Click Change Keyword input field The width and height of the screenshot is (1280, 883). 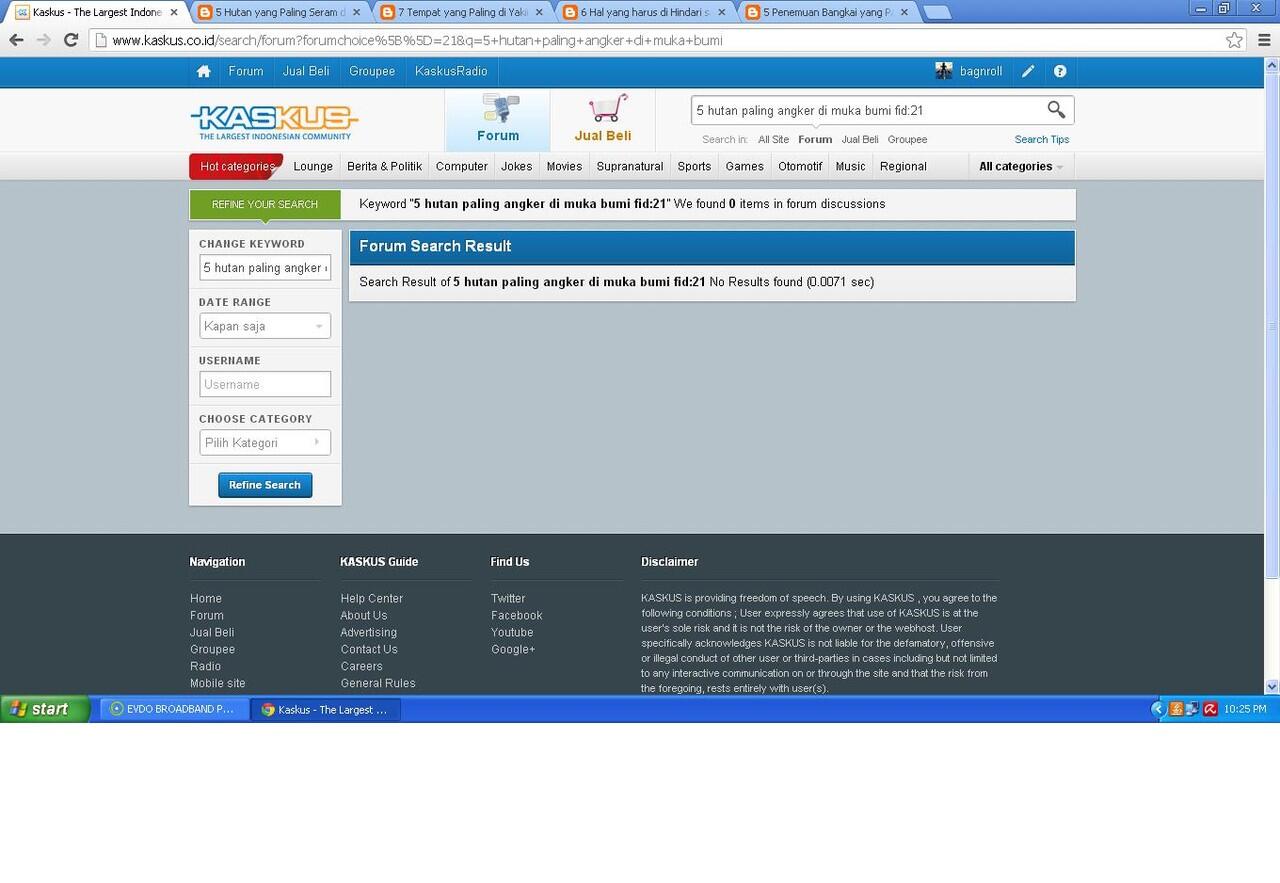265,268
